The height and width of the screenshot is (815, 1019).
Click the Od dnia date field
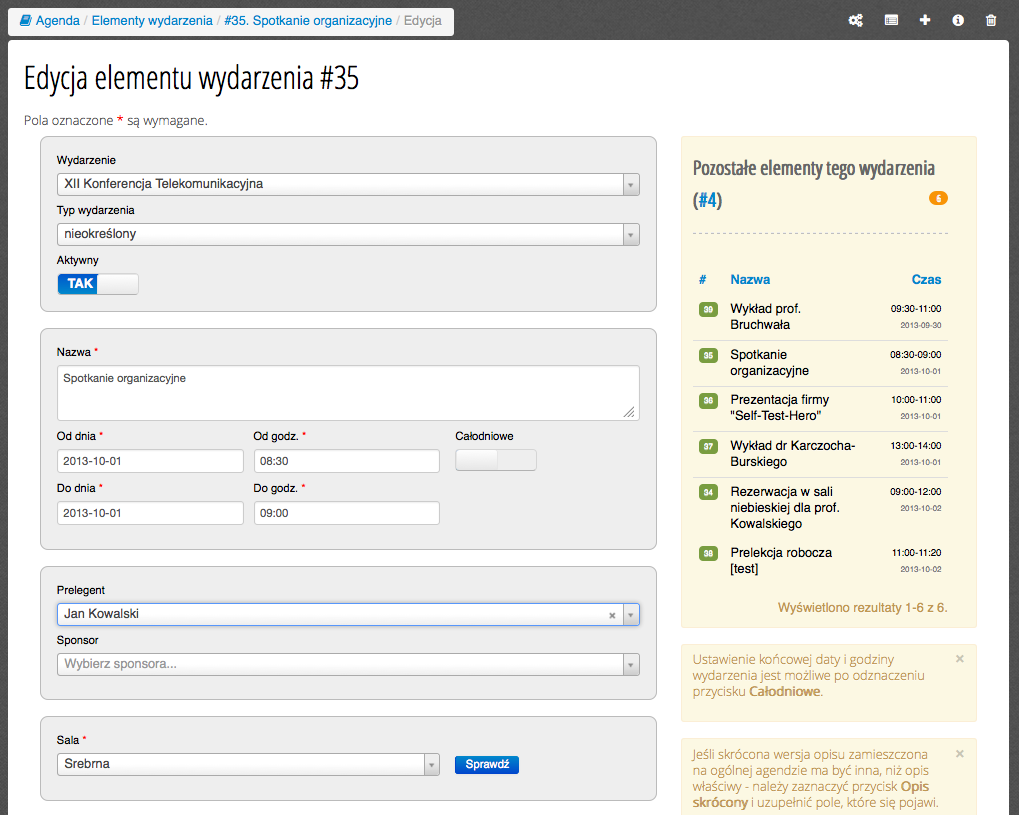click(x=150, y=461)
